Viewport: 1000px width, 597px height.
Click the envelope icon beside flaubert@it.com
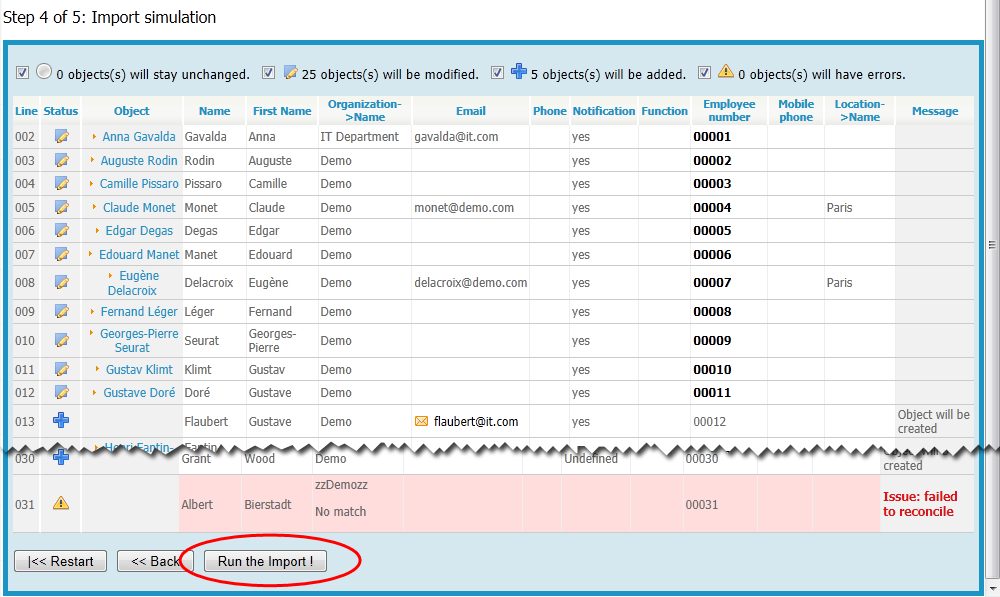(421, 421)
